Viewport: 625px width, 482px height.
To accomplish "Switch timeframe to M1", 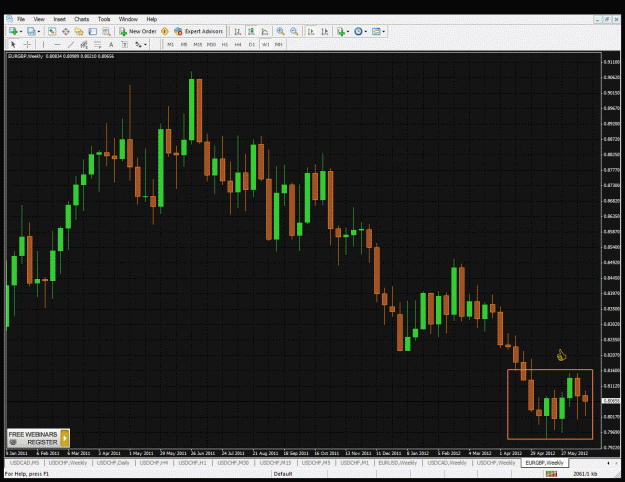I will 171,45.
